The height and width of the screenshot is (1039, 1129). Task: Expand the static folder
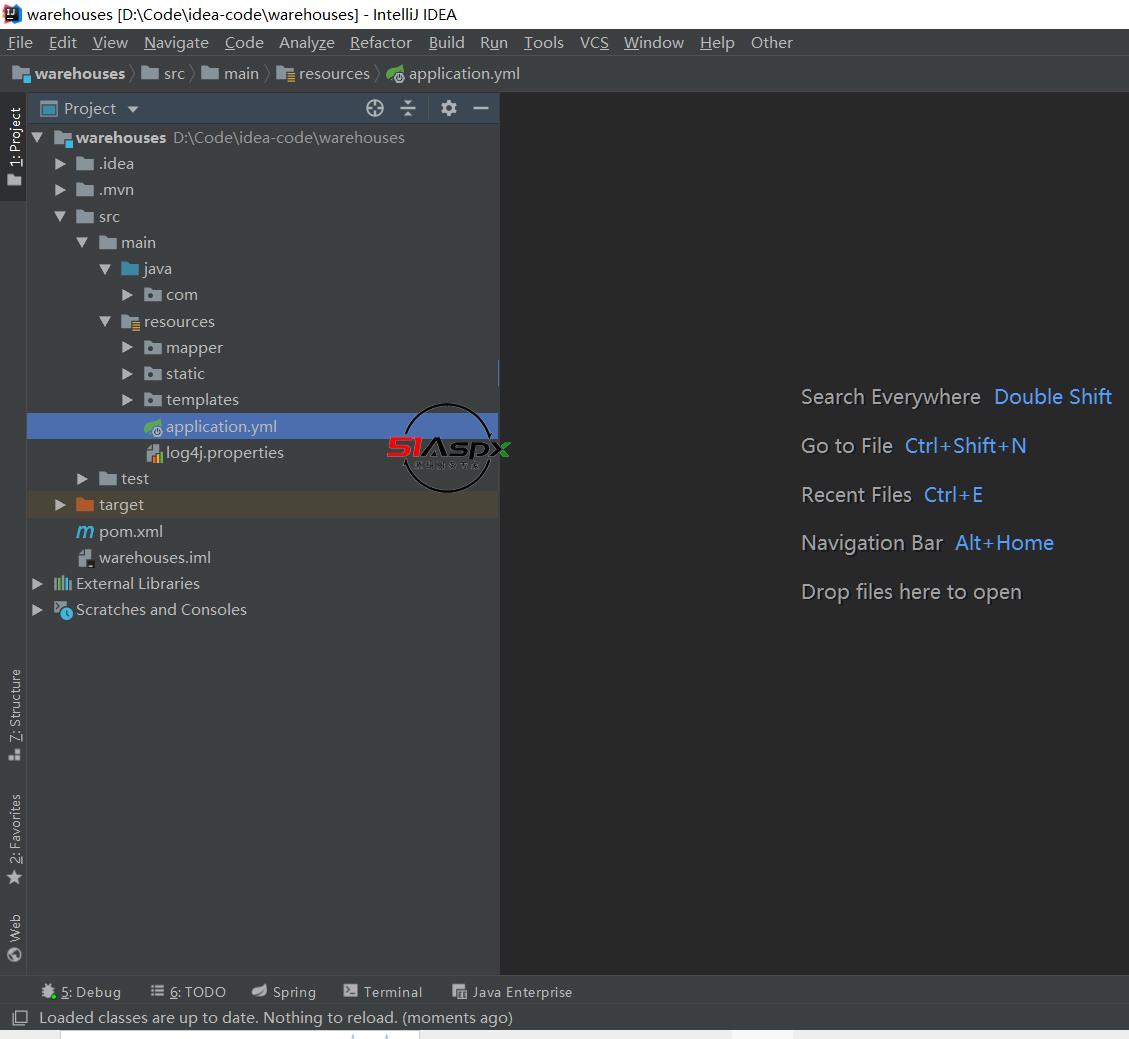[x=127, y=374]
